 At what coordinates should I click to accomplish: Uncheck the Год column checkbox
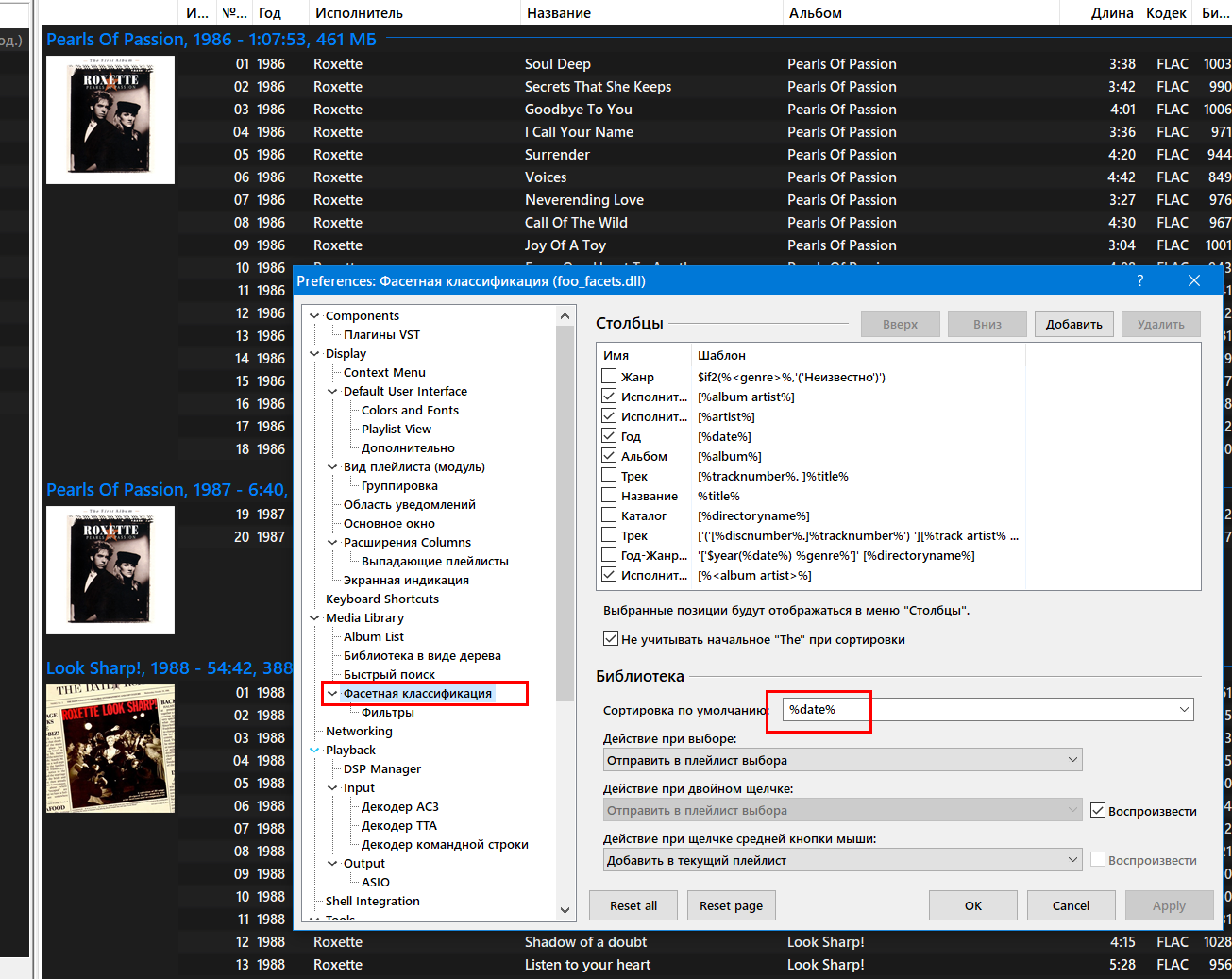point(610,436)
